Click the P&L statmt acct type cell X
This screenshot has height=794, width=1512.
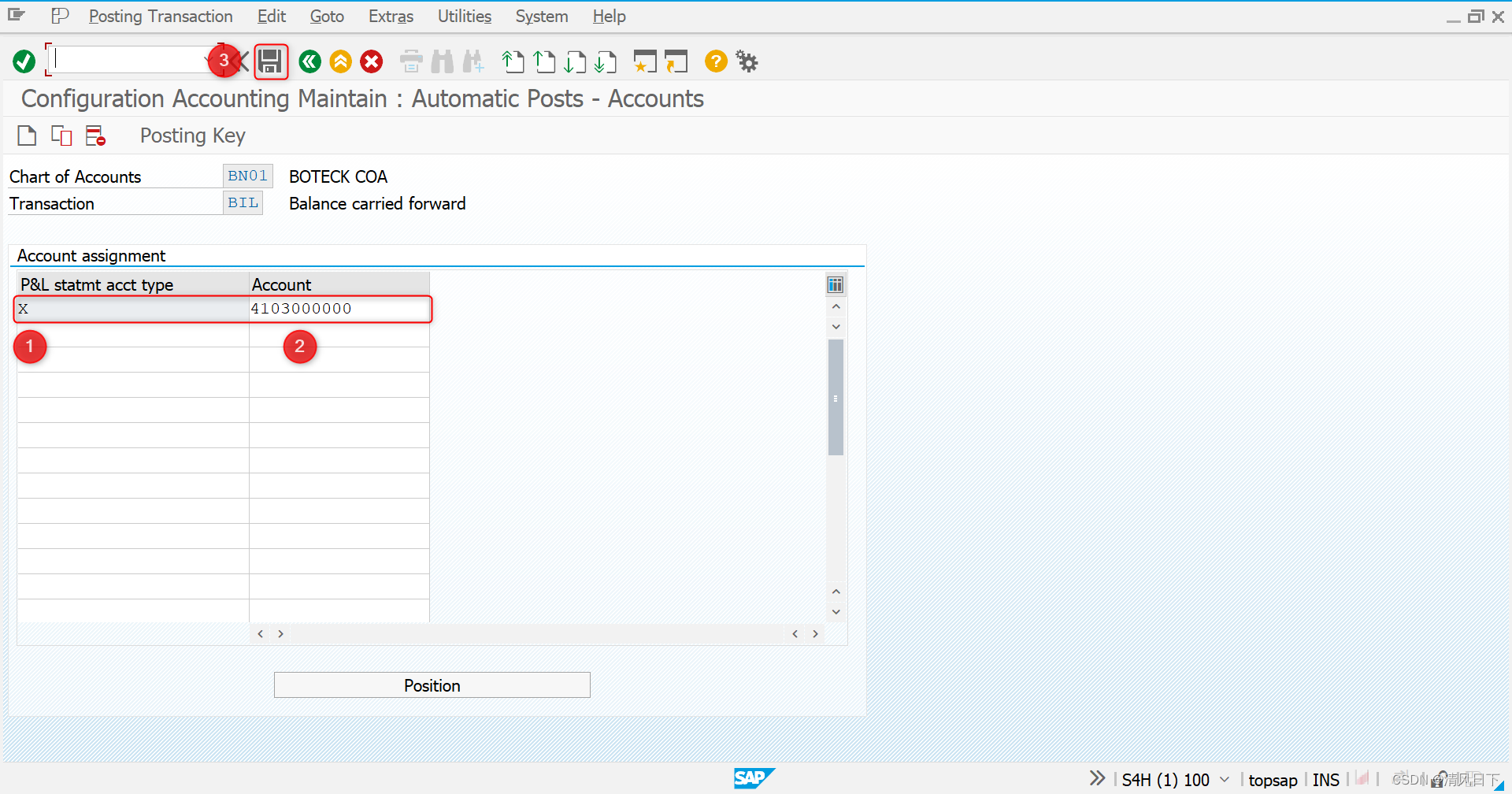pos(132,309)
